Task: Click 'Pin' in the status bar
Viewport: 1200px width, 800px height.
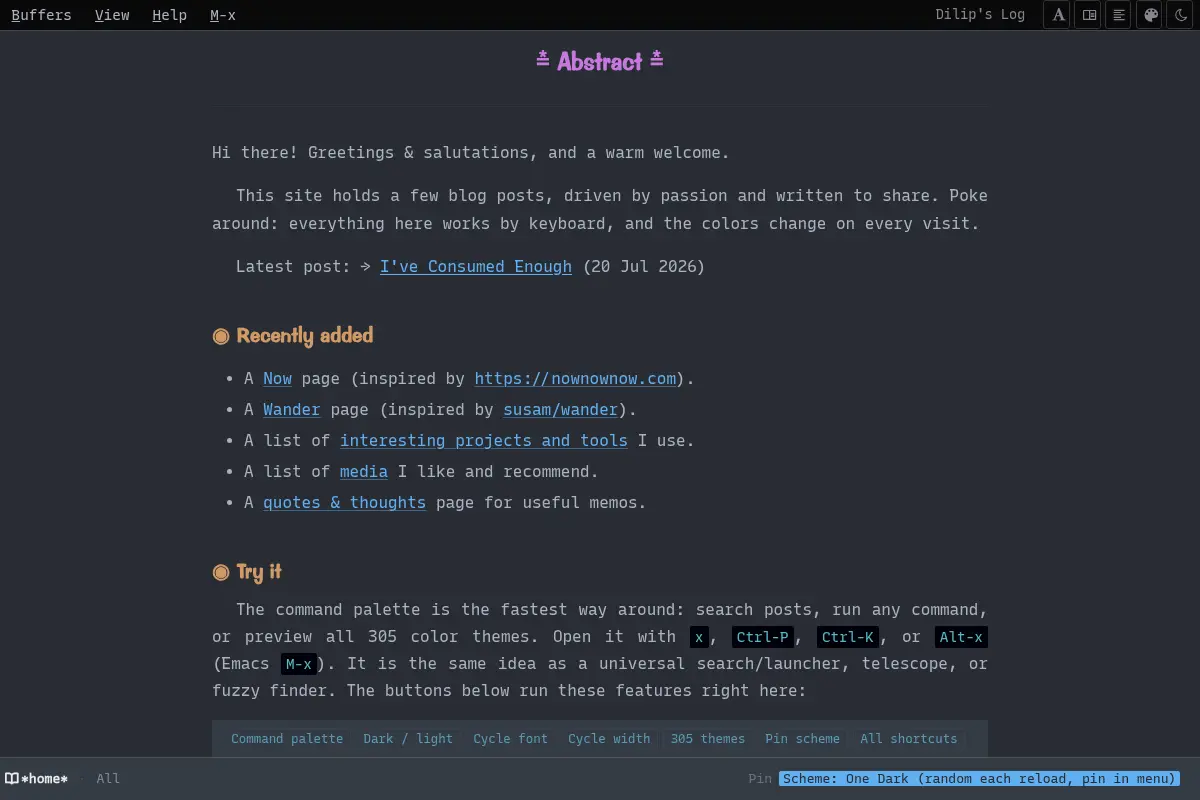Action: point(760,778)
